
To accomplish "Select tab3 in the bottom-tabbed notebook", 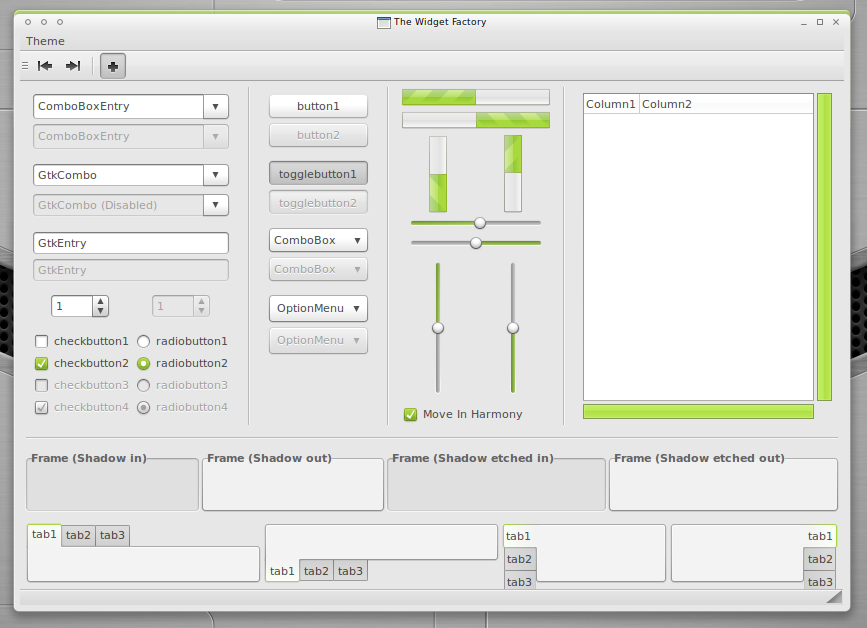I will (351, 571).
